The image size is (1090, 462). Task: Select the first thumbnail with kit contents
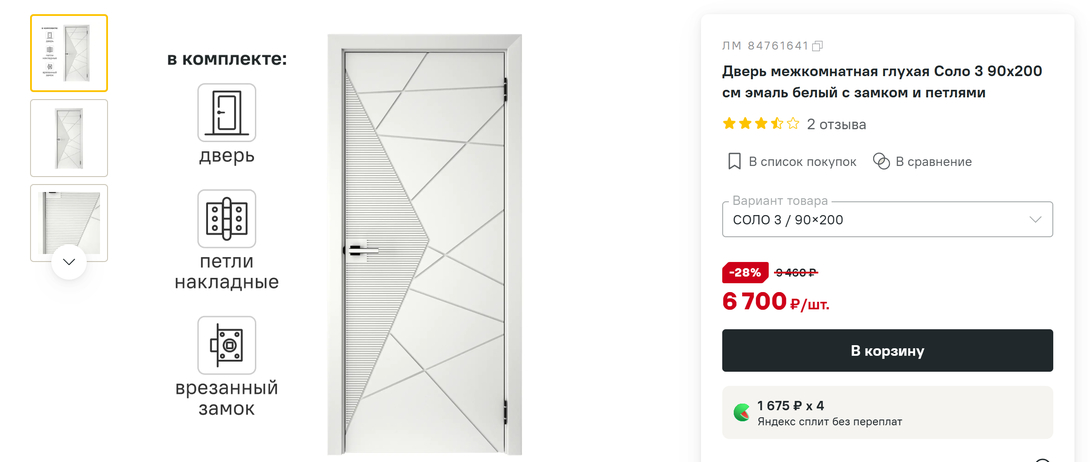(x=69, y=53)
